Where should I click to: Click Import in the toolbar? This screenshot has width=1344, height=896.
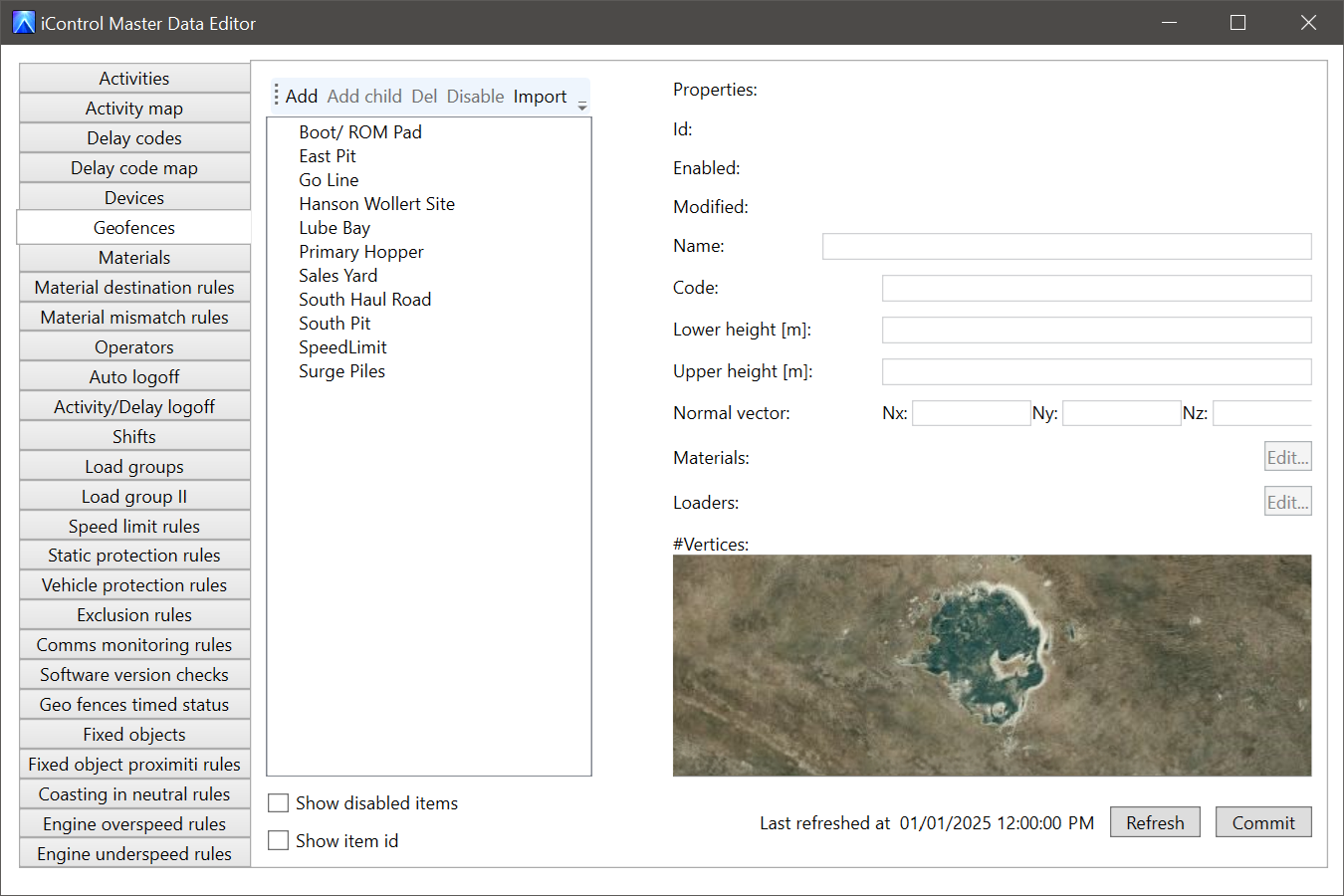(x=540, y=97)
